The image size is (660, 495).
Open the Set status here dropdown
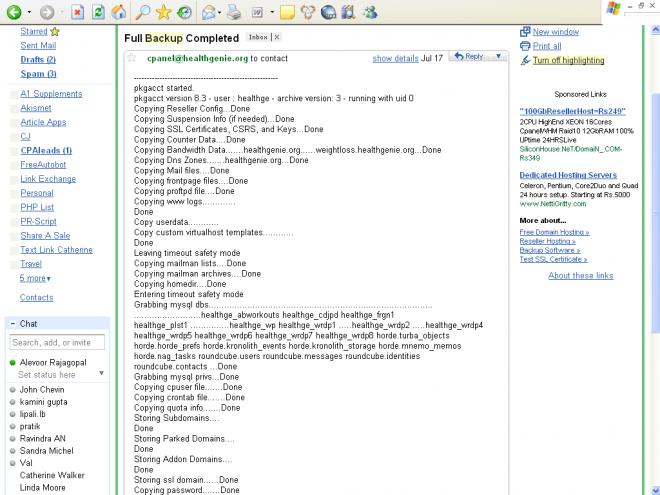tap(101, 373)
